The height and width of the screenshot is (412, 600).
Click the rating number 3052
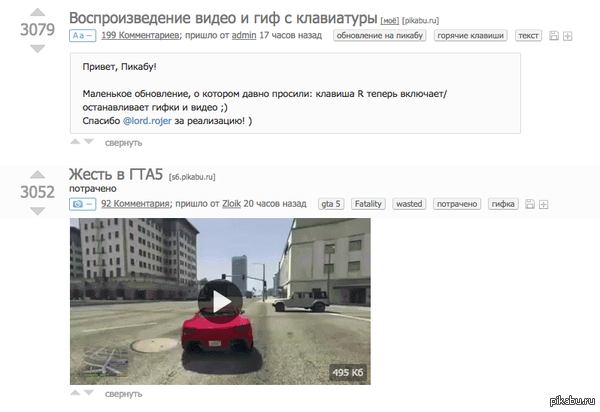pyautogui.click(x=38, y=192)
